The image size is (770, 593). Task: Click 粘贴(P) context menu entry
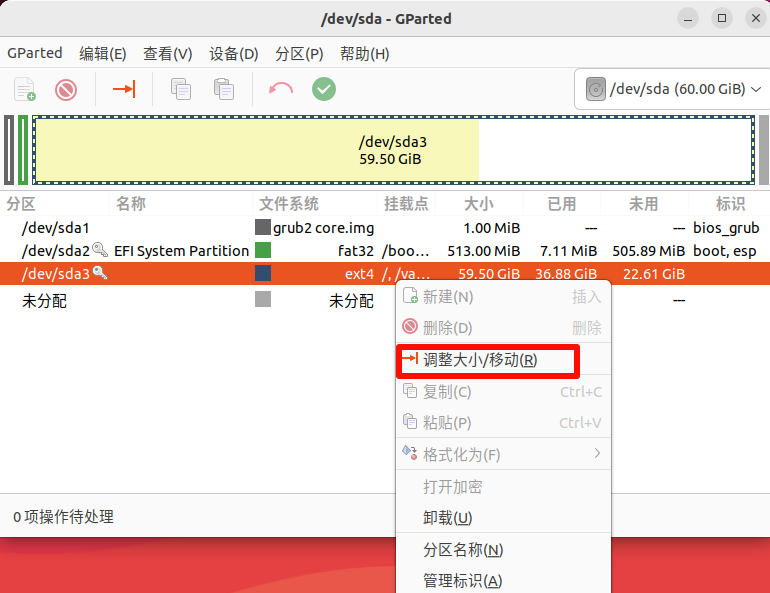pos(503,423)
